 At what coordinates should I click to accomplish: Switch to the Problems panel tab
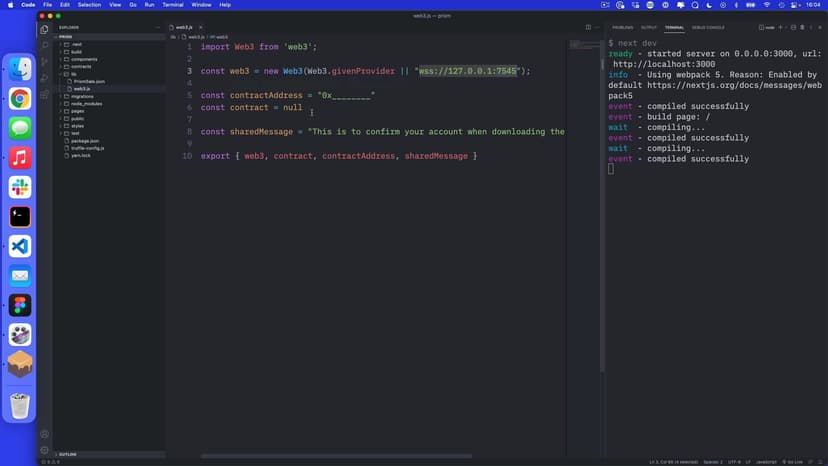tap(622, 27)
